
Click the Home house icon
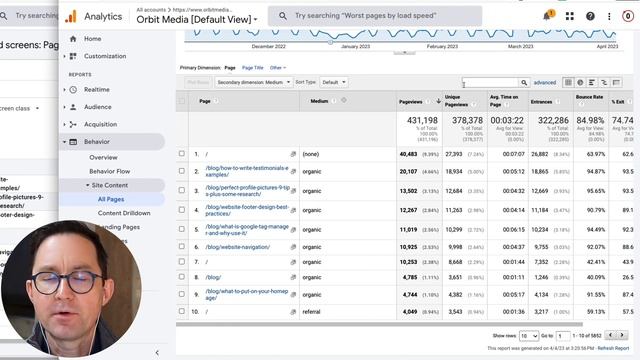(x=73, y=39)
